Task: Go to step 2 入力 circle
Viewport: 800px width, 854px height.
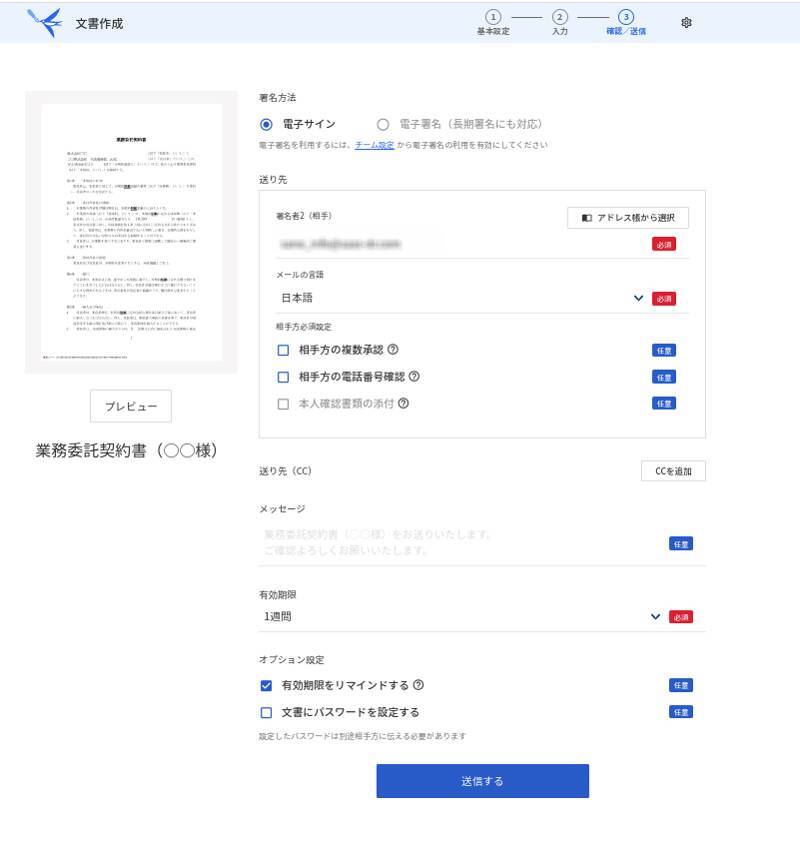Action: point(560,17)
